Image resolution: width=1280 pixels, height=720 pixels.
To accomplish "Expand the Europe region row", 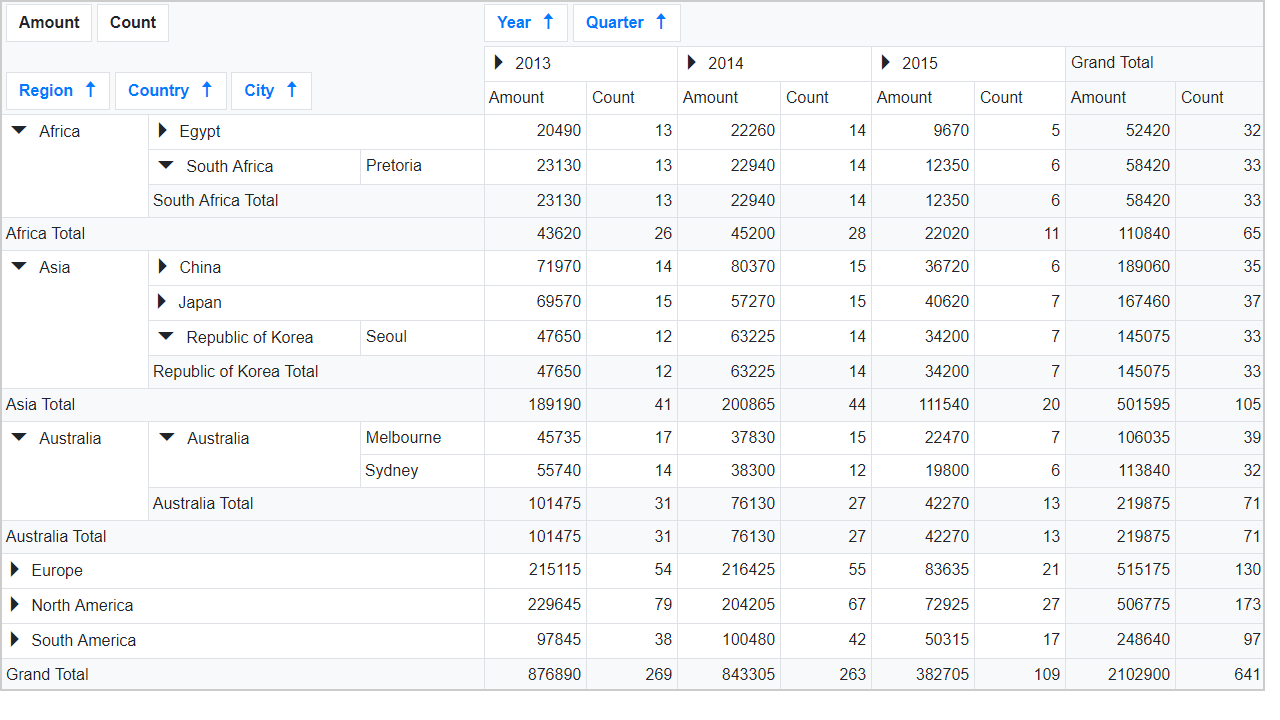I will pyautogui.click(x=15, y=570).
